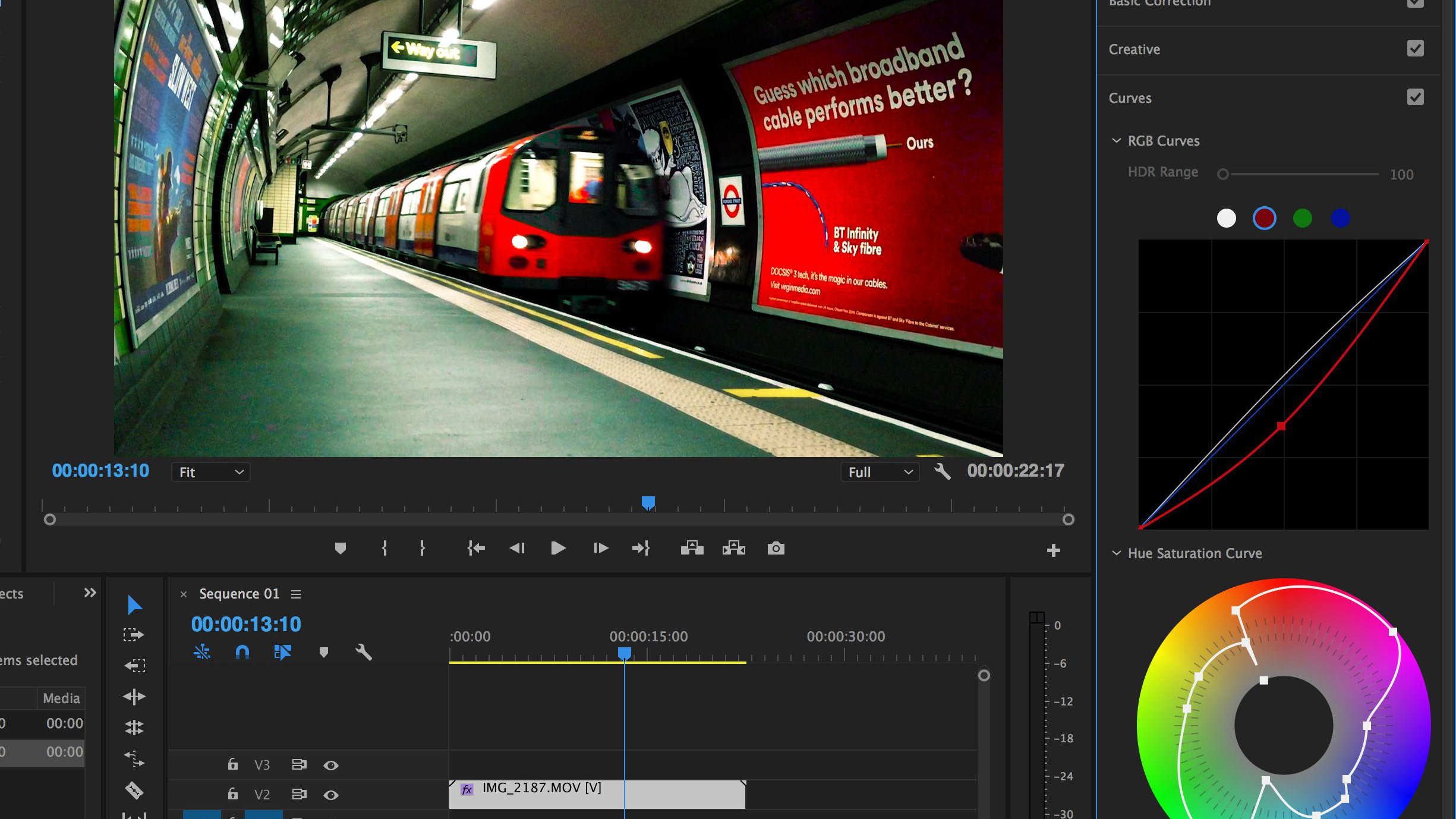This screenshot has height=819, width=1456.
Task: Click timeline timecode 00:00:13:10
Action: [246, 624]
